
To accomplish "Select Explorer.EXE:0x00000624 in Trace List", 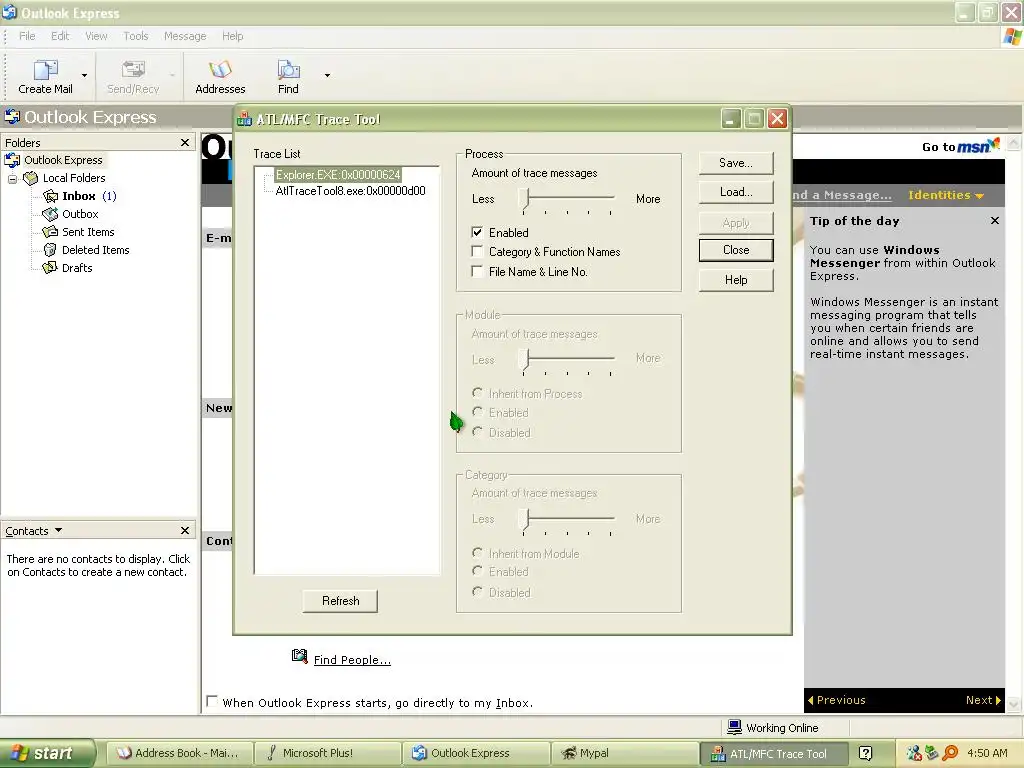I will [x=338, y=175].
